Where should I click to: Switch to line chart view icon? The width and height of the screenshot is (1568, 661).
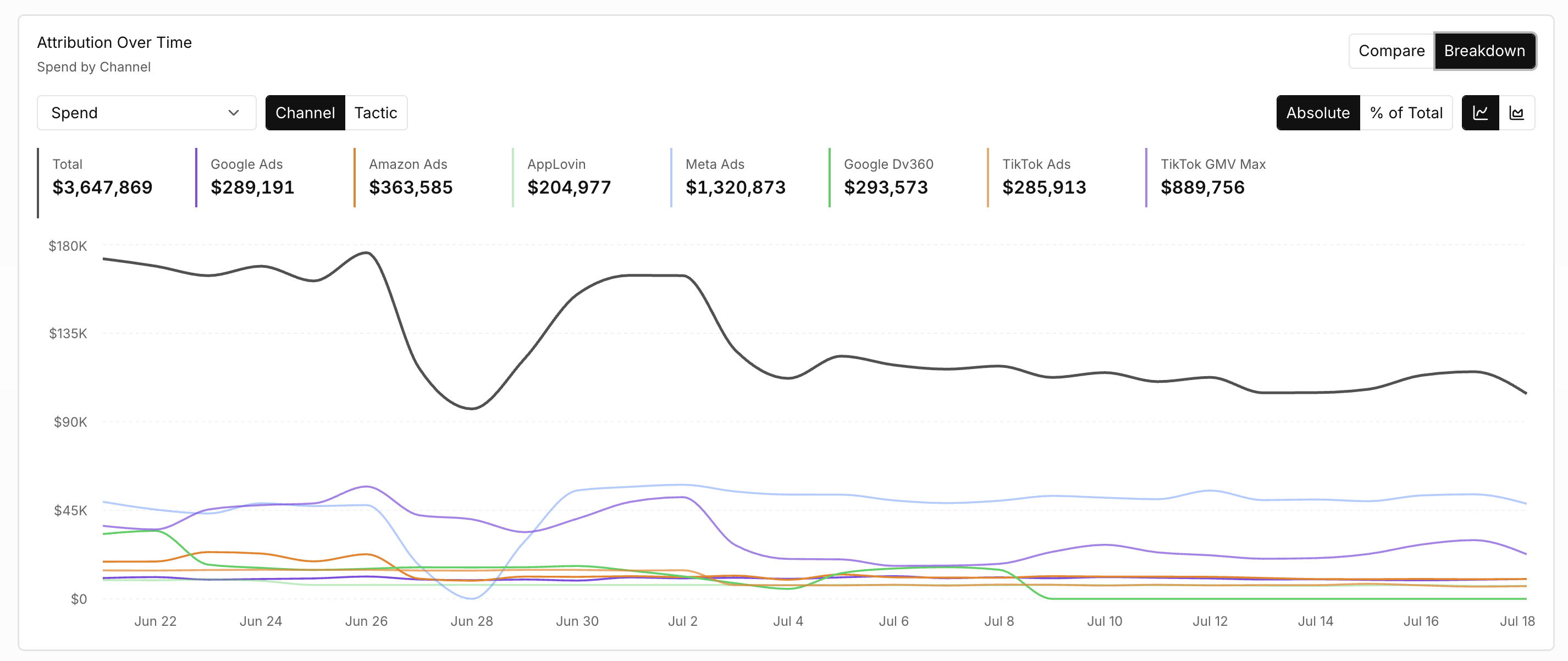pyautogui.click(x=1481, y=113)
